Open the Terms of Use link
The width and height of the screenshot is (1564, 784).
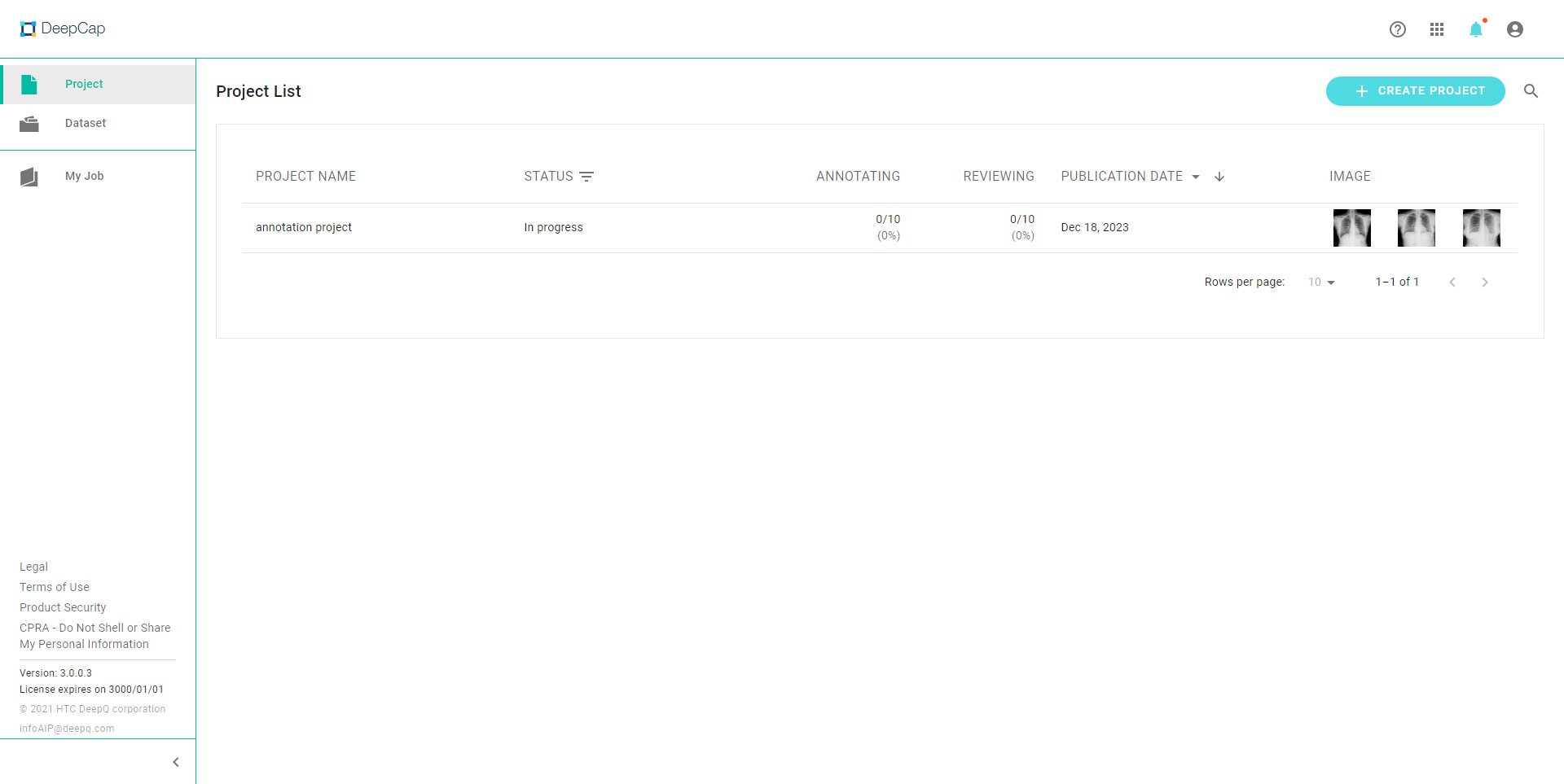[x=55, y=587]
